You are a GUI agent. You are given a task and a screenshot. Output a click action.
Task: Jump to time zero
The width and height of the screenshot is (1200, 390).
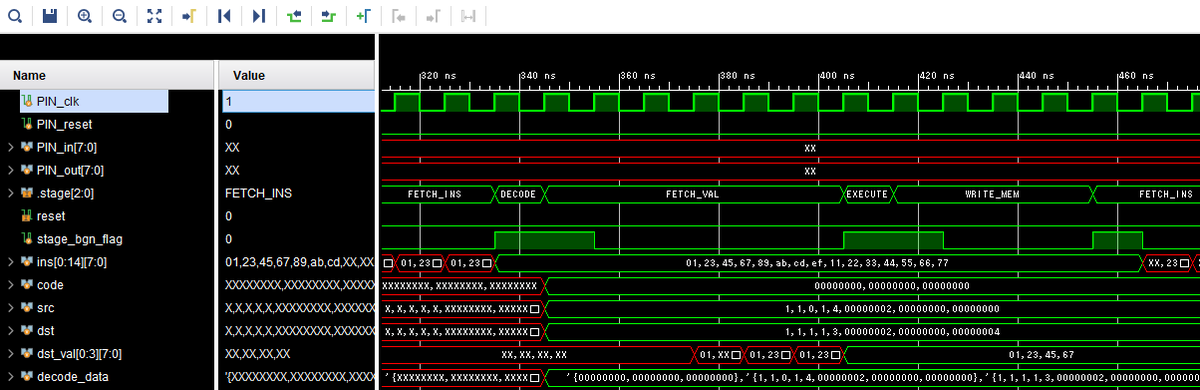click(x=224, y=16)
